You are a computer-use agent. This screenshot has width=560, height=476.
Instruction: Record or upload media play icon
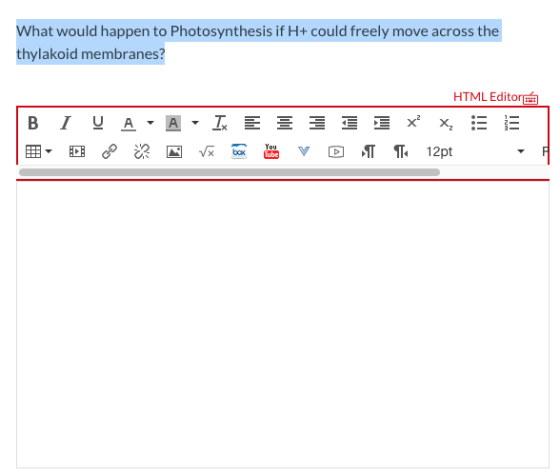pos(336,152)
